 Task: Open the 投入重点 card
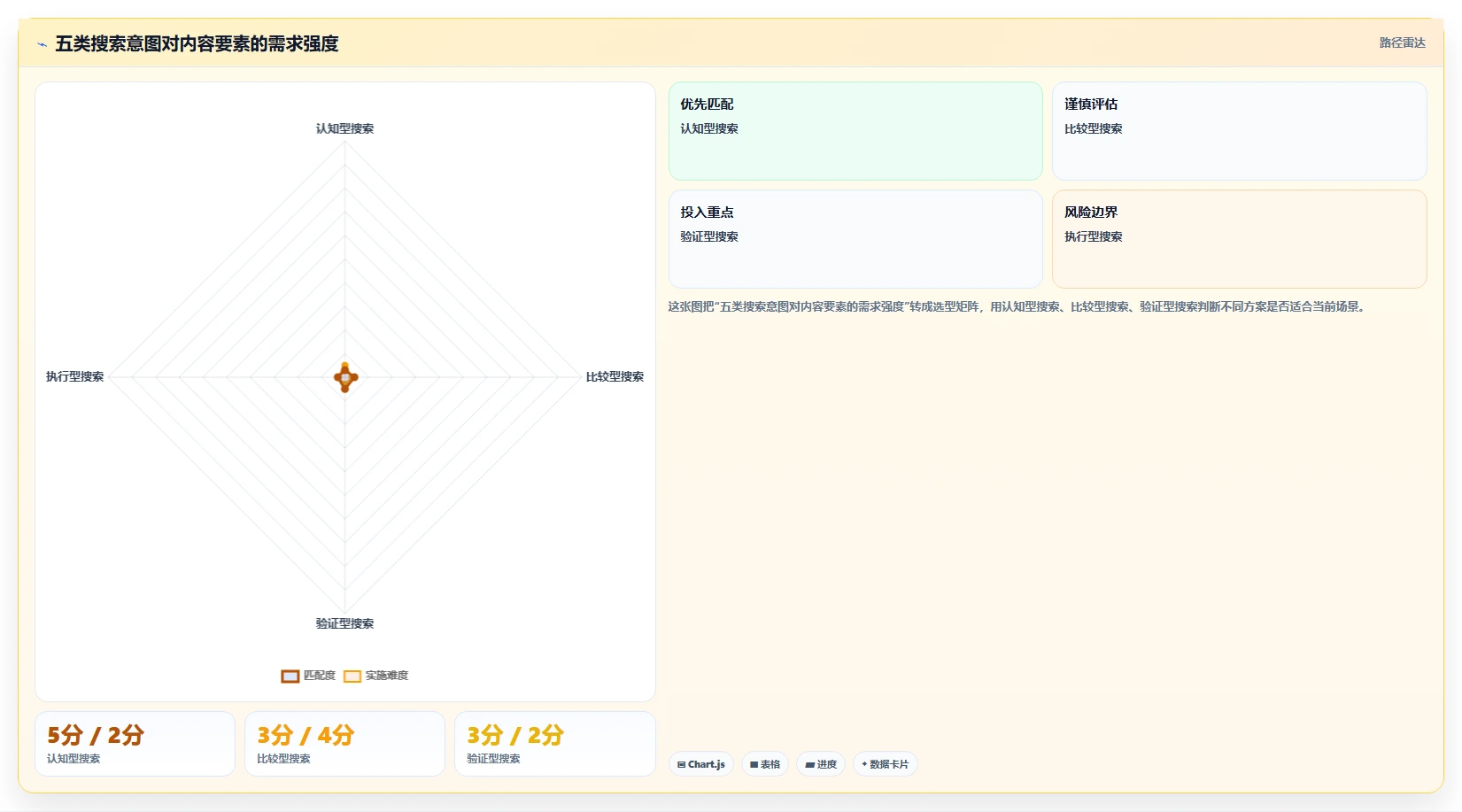click(x=855, y=239)
